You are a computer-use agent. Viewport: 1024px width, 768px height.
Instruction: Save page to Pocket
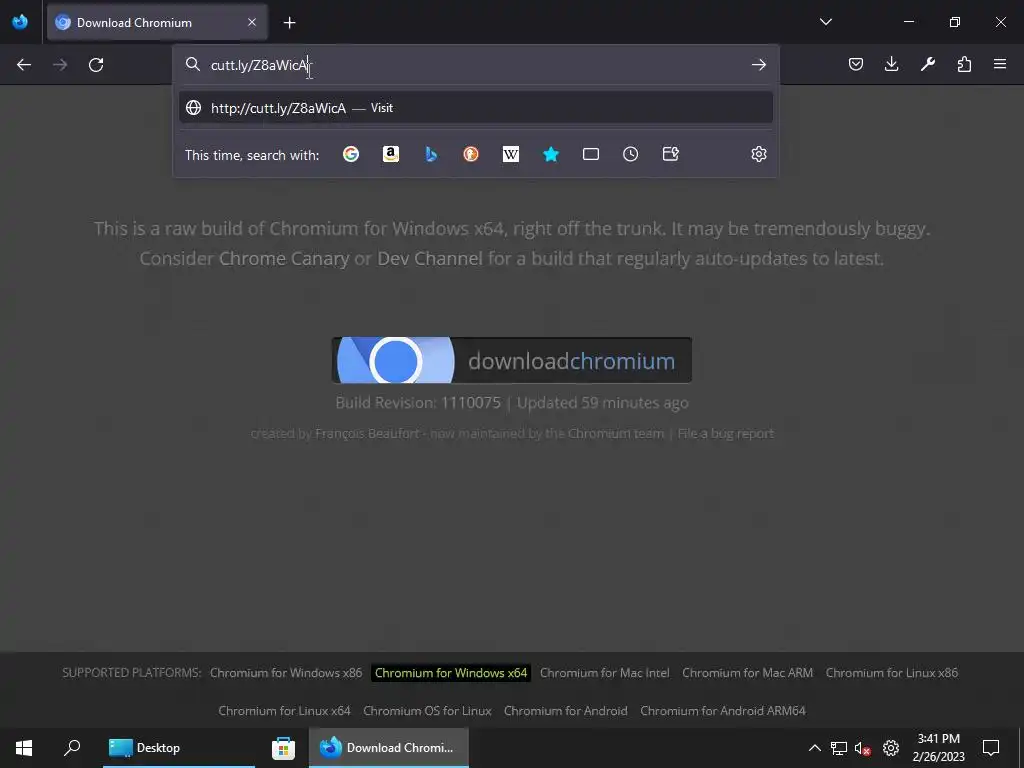point(856,64)
